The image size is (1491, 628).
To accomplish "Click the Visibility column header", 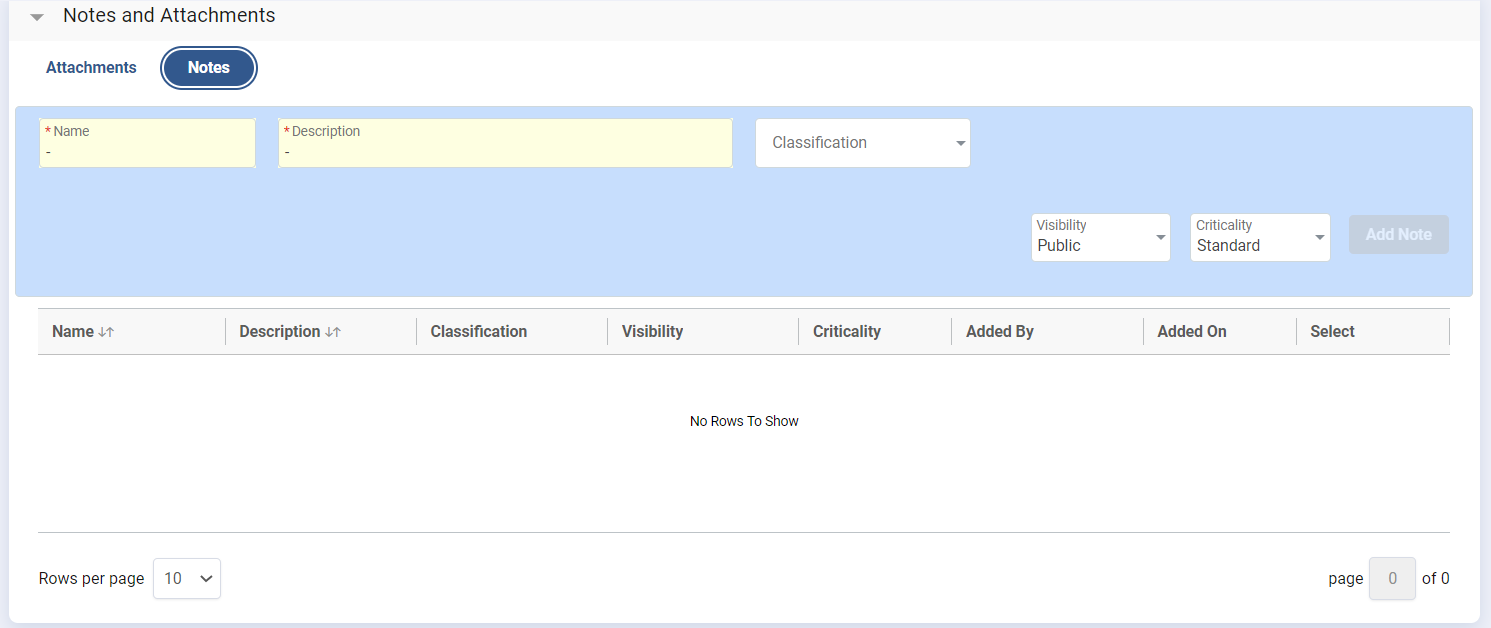I will point(652,331).
